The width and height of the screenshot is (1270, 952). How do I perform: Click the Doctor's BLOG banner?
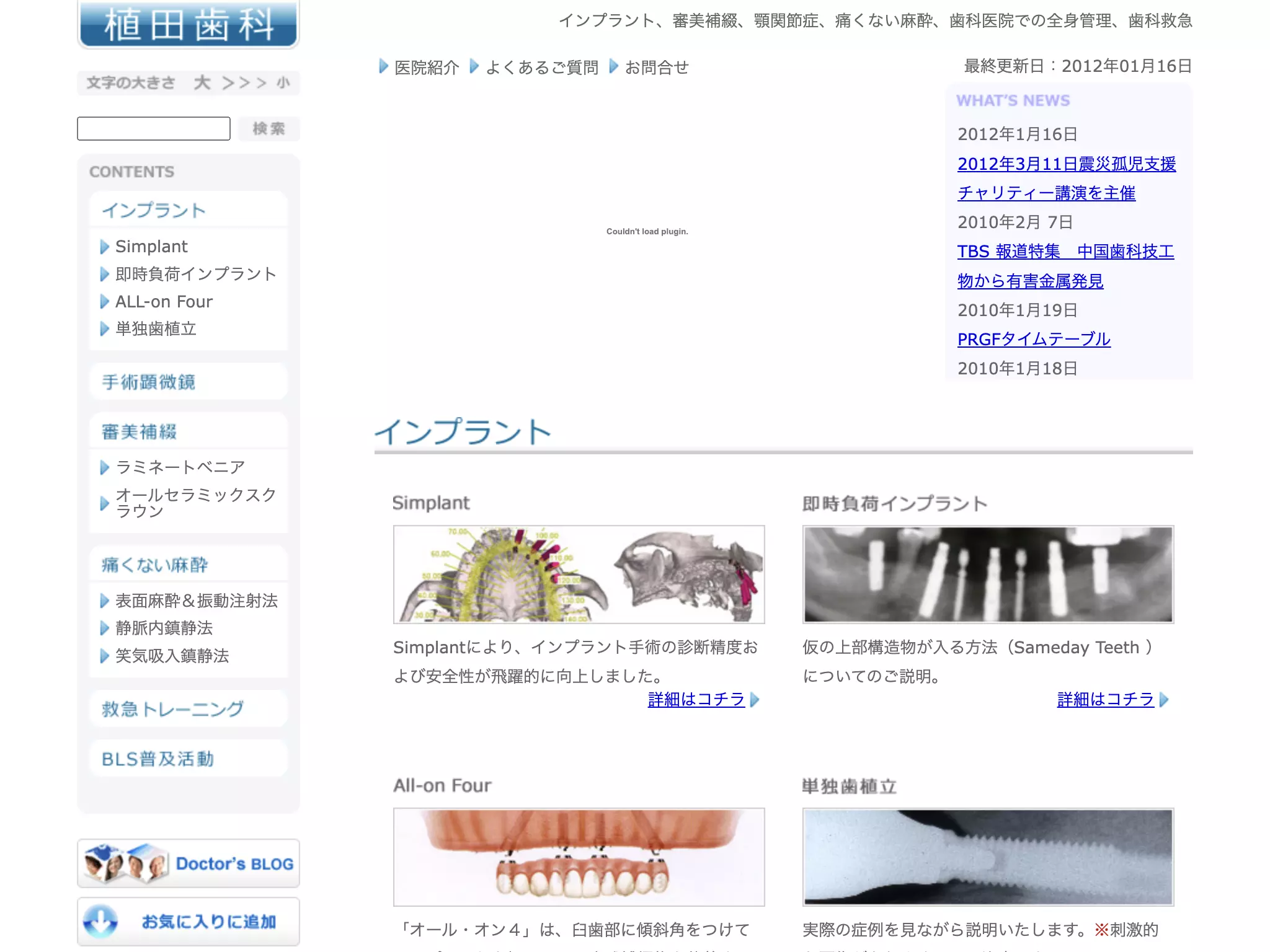tap(189, 863)
